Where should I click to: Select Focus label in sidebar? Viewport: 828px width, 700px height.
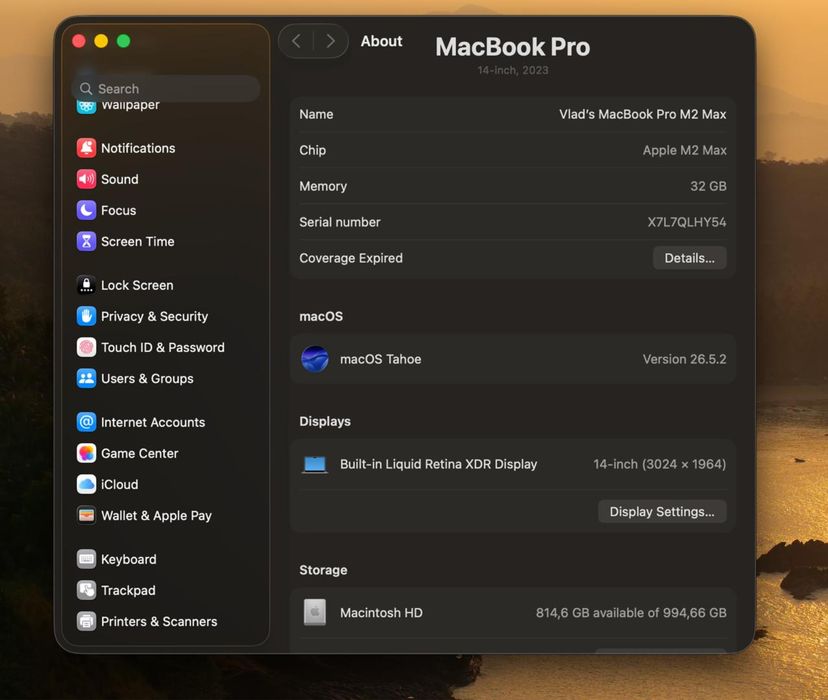118,211
